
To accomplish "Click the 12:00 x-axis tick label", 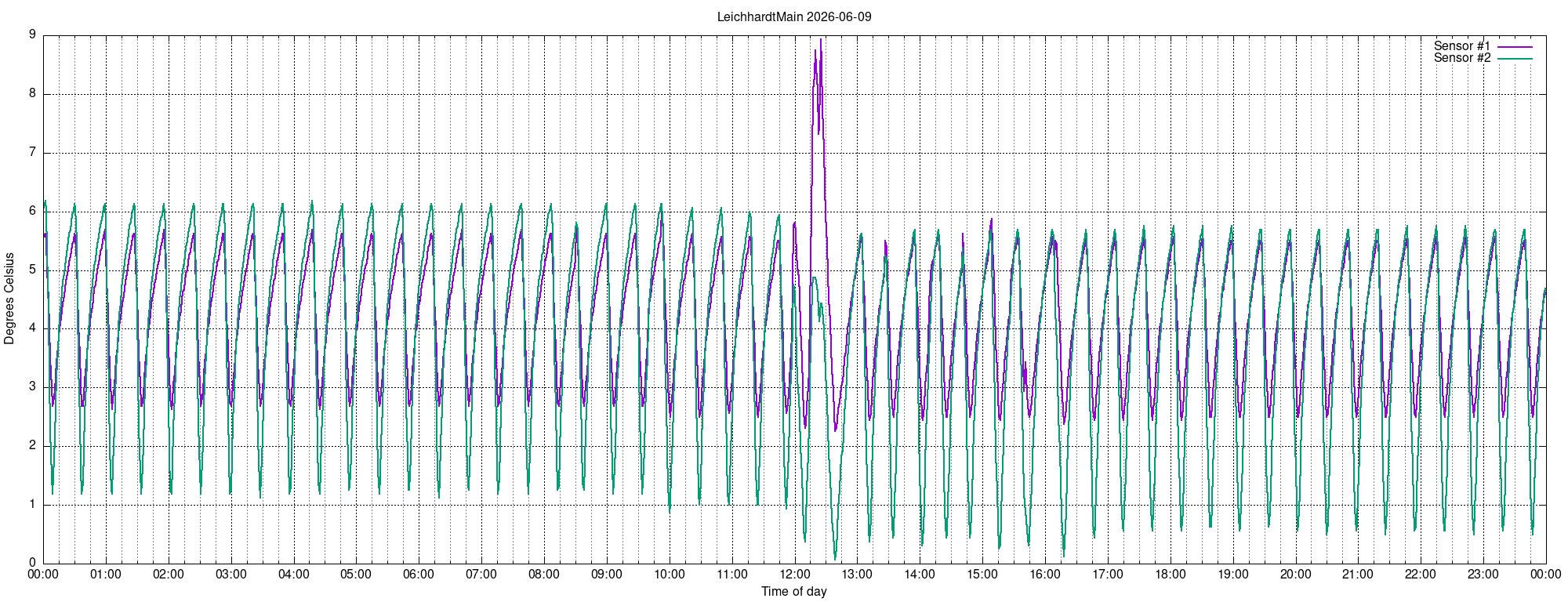I will tap(795, 575).
